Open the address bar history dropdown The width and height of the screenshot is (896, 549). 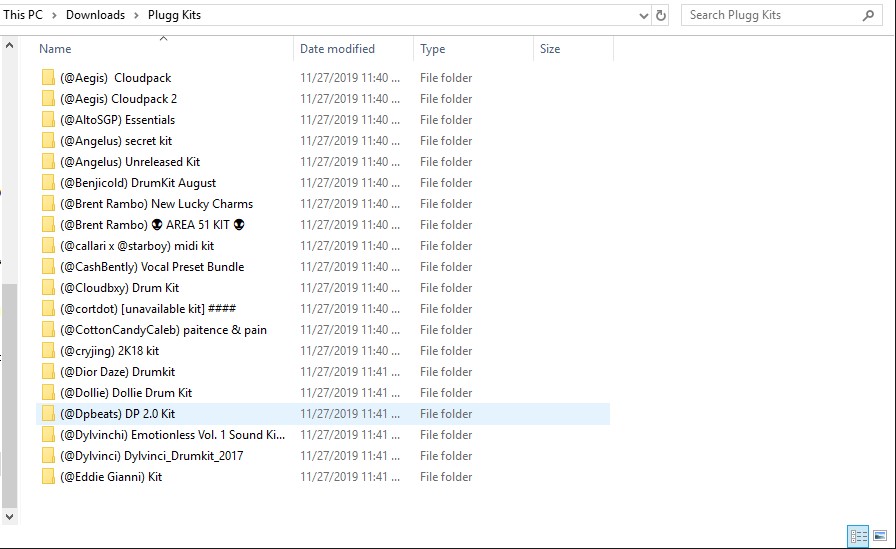coord(643,15)
